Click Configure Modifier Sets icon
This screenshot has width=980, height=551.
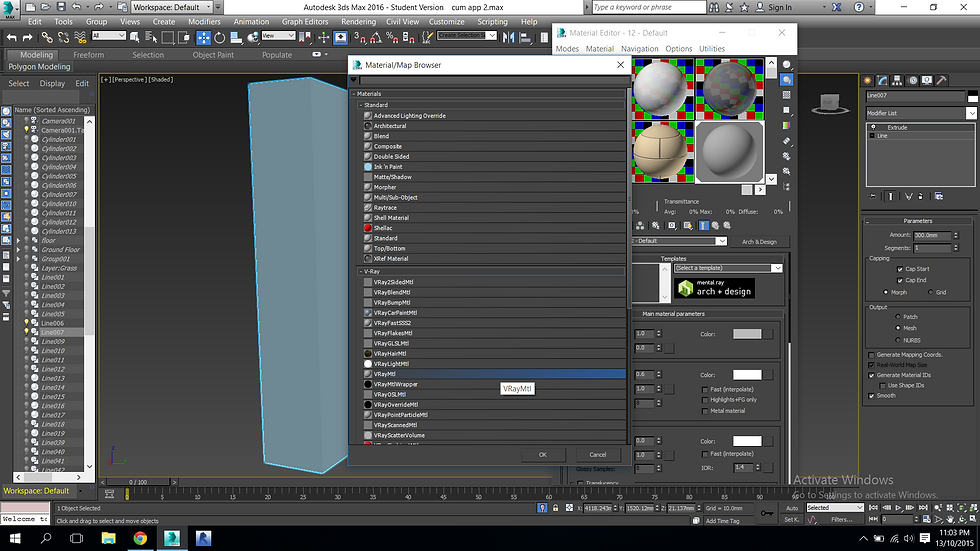click(939, 196)
